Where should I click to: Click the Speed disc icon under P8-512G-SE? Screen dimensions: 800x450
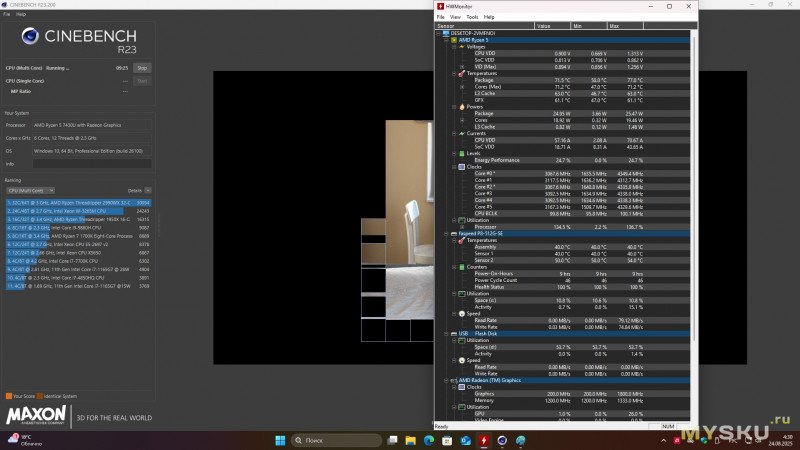pyautogui.click(x=462, y=314)
